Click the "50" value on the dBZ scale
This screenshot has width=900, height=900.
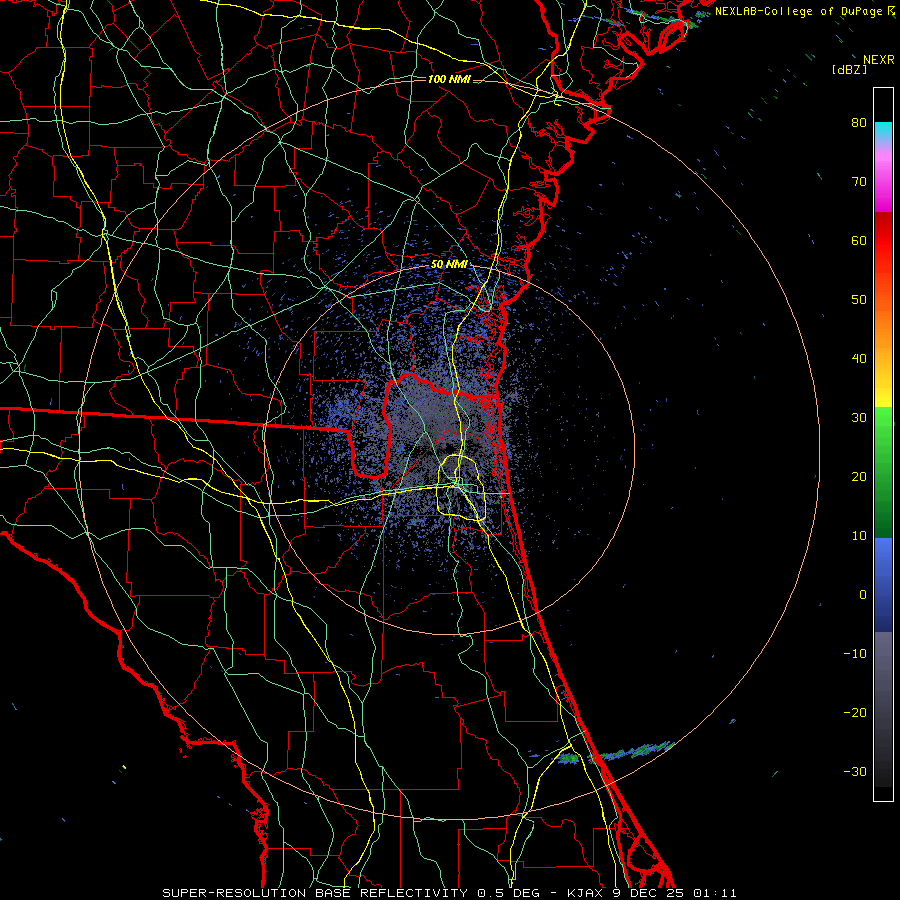coord(859,300)
